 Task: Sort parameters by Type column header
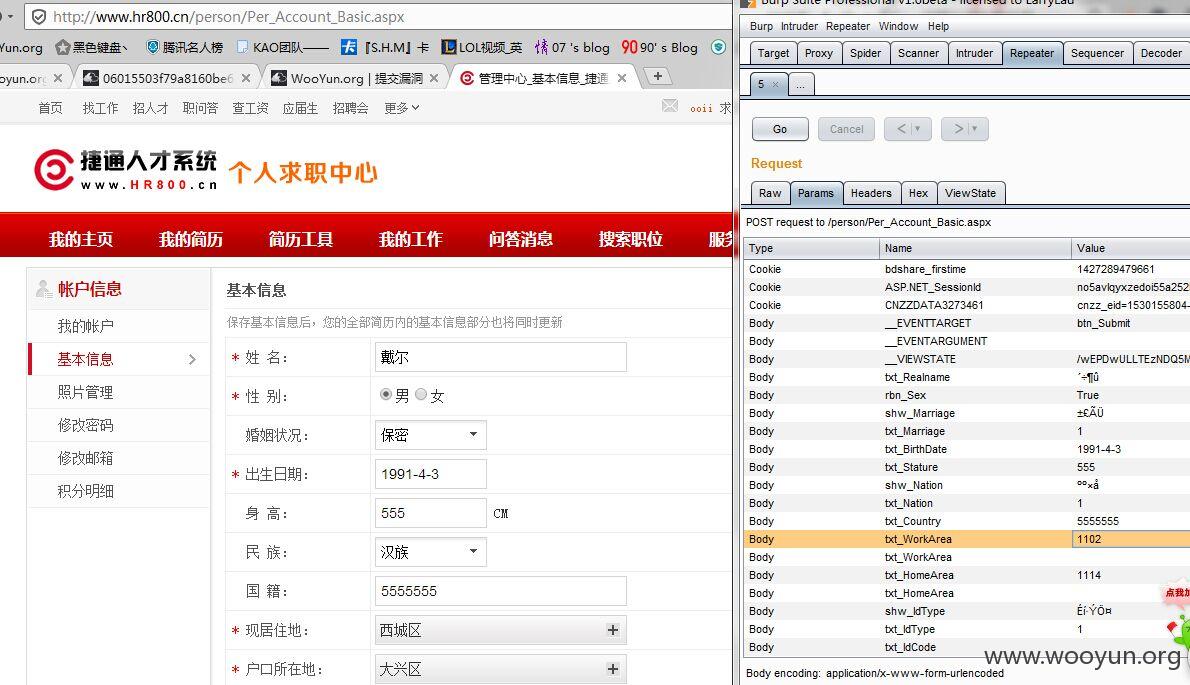coord(811,248)
